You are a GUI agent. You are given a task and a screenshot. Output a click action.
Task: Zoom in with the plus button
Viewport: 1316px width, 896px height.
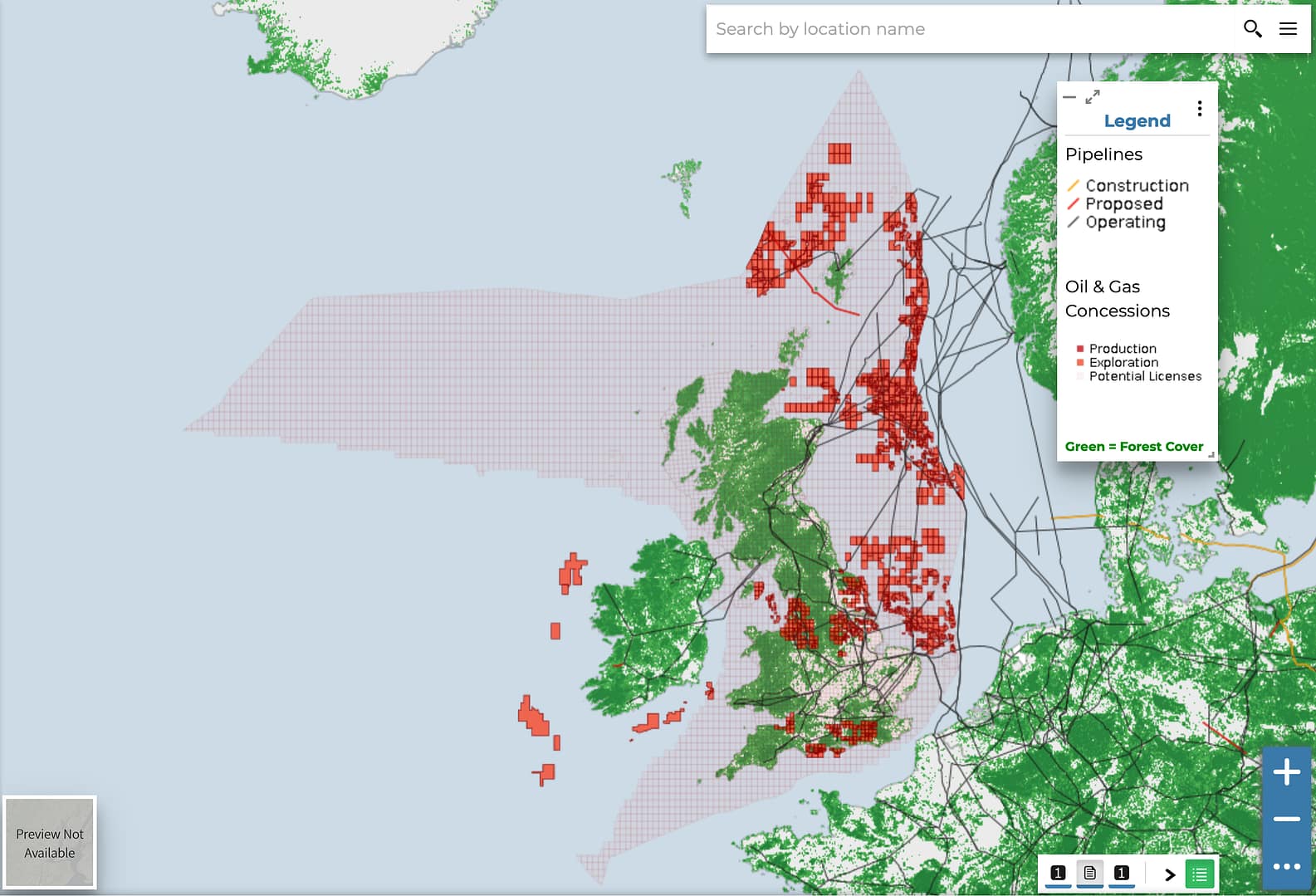1286,772
